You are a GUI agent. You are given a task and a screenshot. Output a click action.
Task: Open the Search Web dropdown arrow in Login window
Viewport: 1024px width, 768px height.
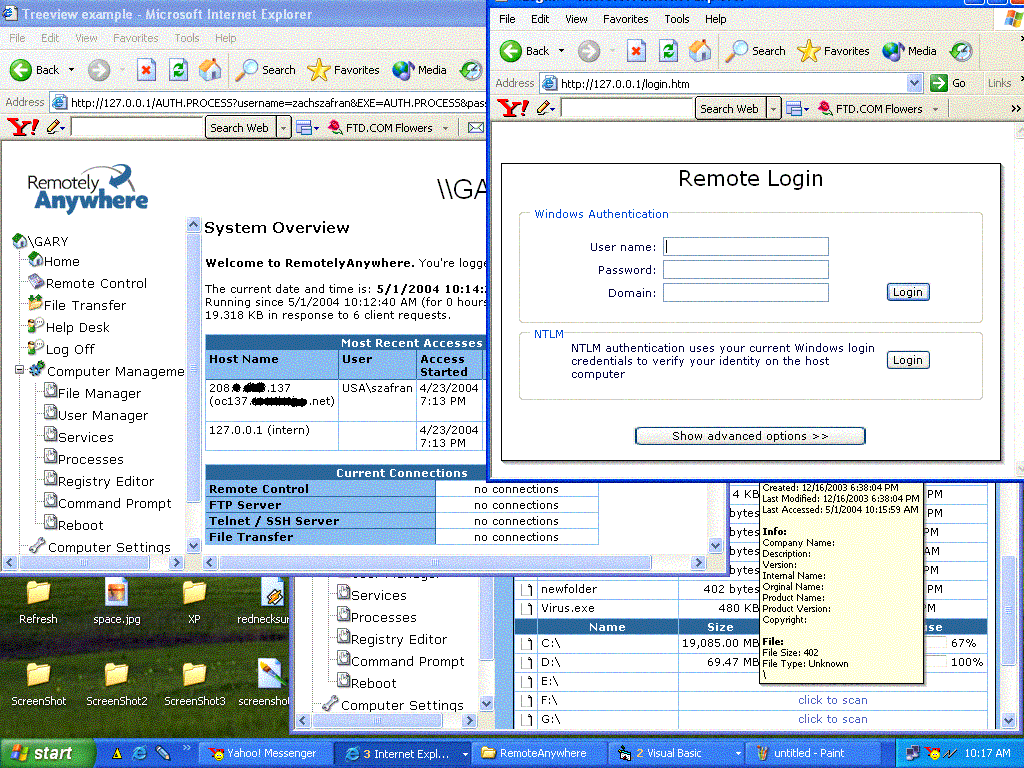click(x=774, y=109)
